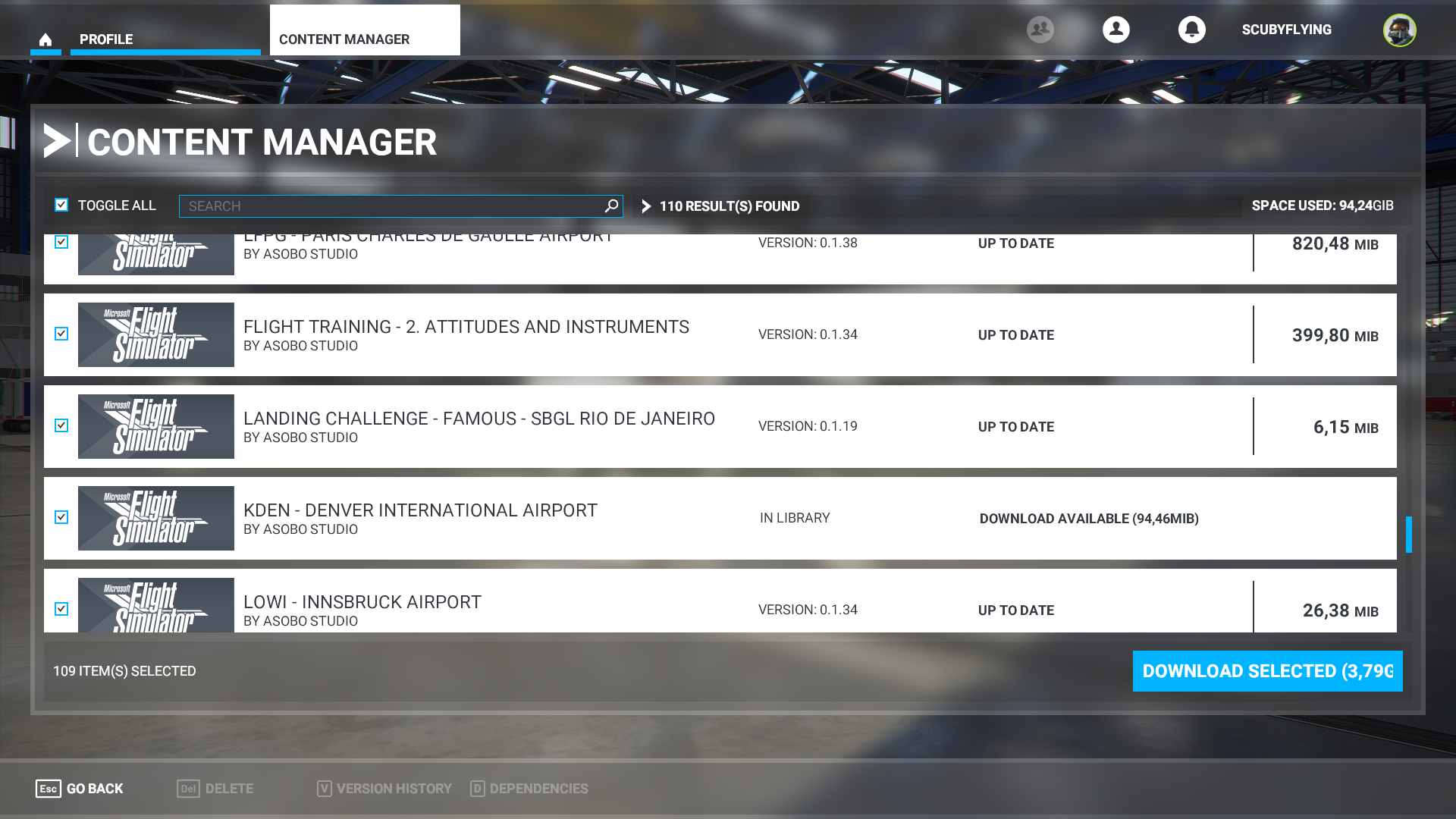
Task: Click '820,48 MIB' size value
Action: click(1335, 243)
